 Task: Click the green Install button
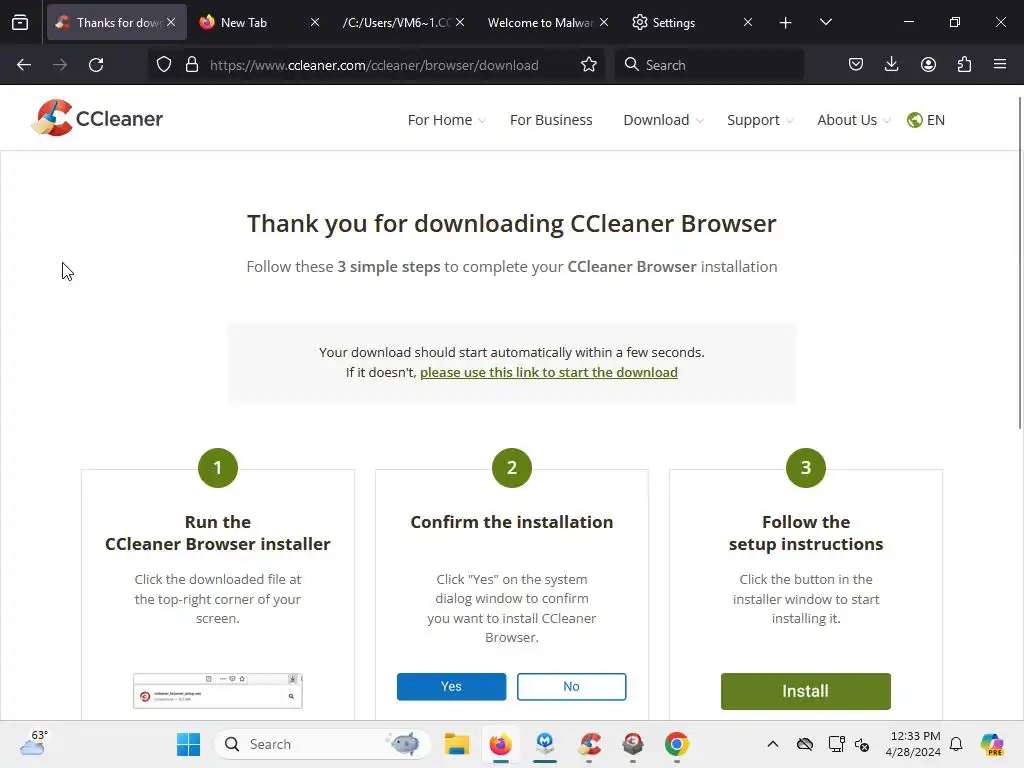coord(805,691)
